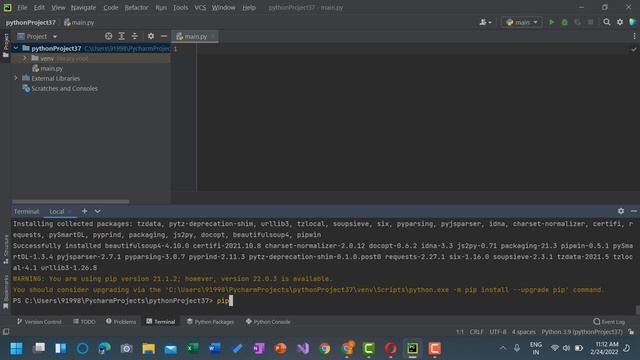Open Excel from taskbar
This screenshot has height=360, width=640.
pyautogui.click(x=192, y=349)
